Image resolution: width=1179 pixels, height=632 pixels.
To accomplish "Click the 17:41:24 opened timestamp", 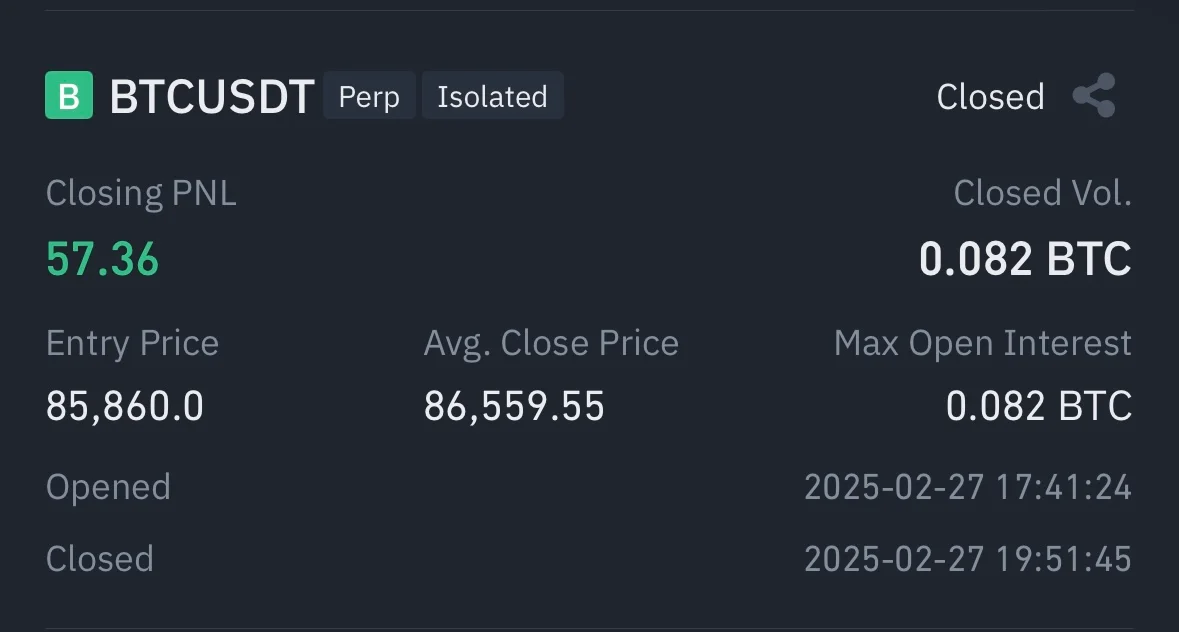I will point(1062,487).
